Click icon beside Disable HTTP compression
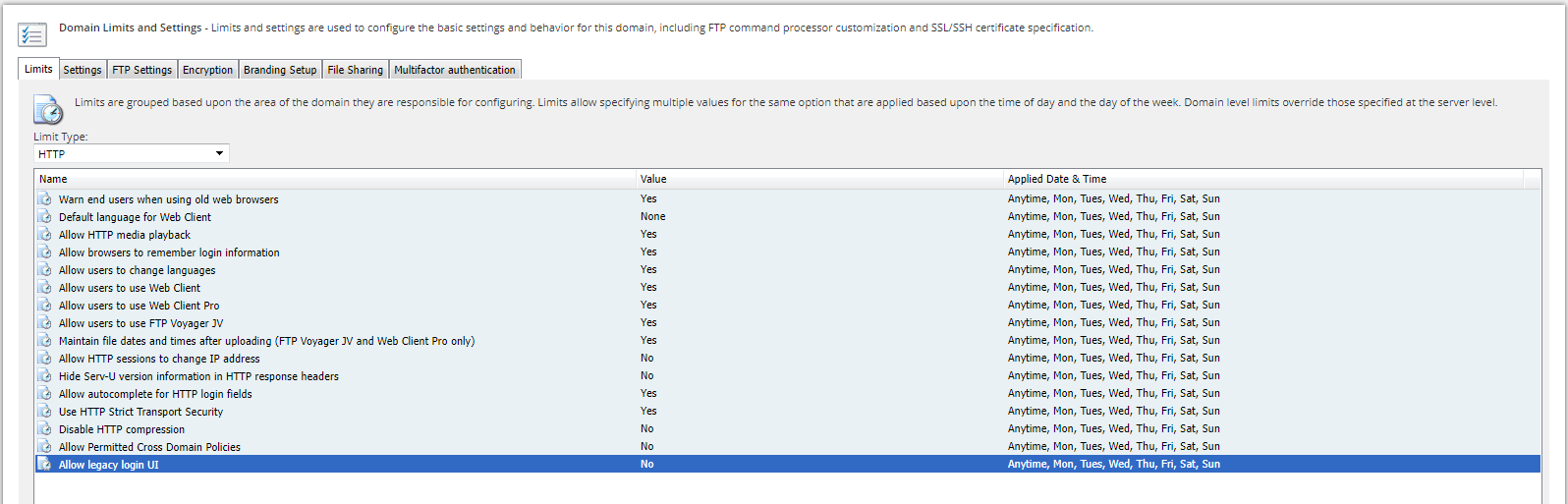The width and height of the screenshot is (1568, 504). click(44, 429)
